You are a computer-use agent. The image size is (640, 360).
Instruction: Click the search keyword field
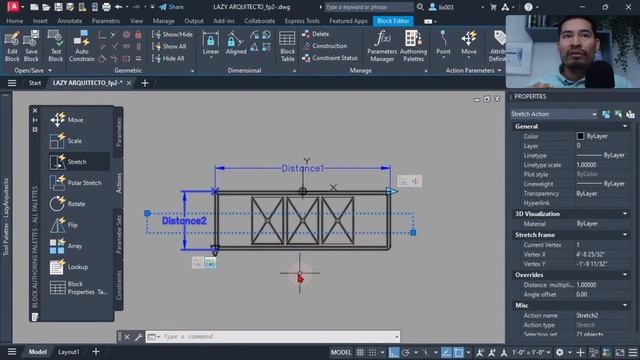(369, 7)
